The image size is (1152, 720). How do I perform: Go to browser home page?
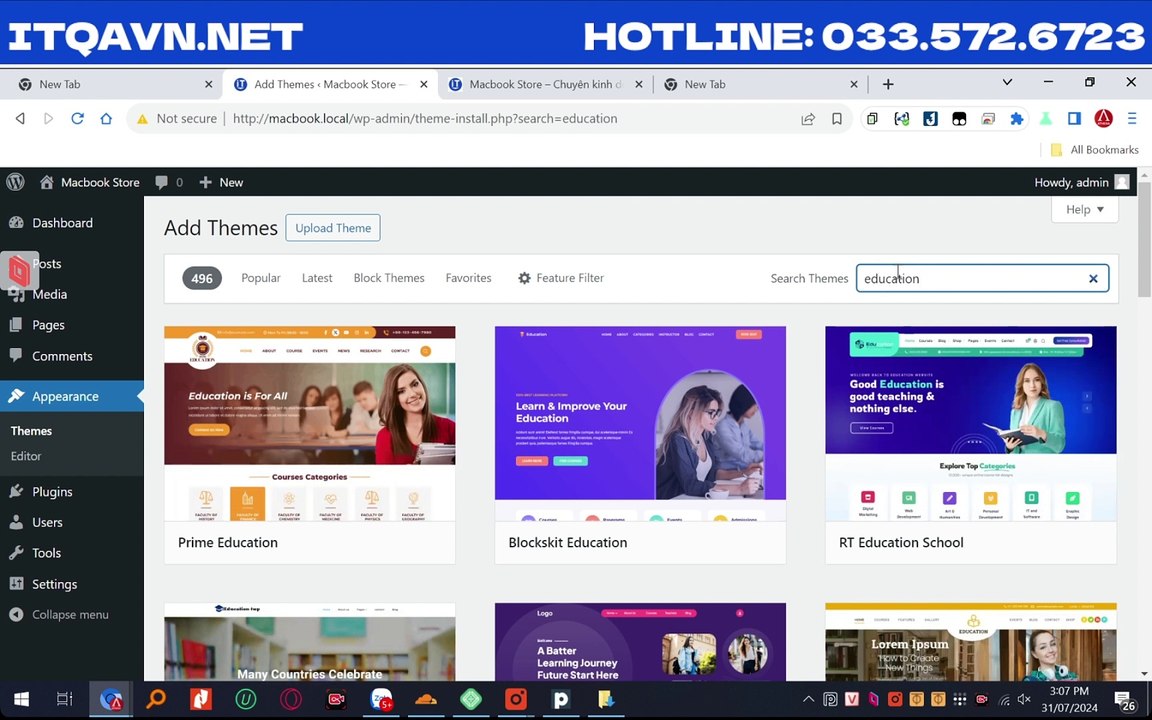coord(106,118)
